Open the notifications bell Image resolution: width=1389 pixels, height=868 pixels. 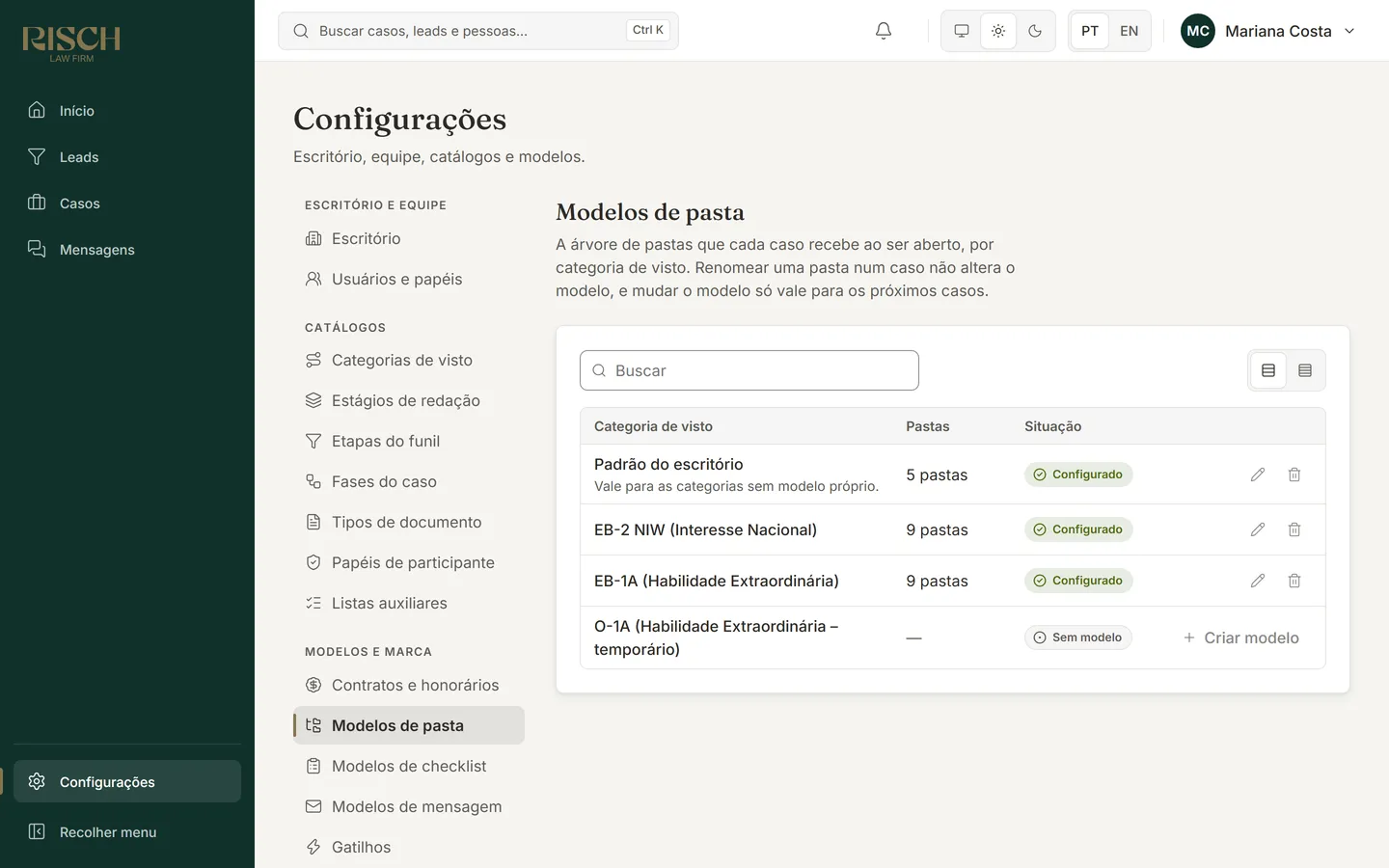click(x=884, y=31)
